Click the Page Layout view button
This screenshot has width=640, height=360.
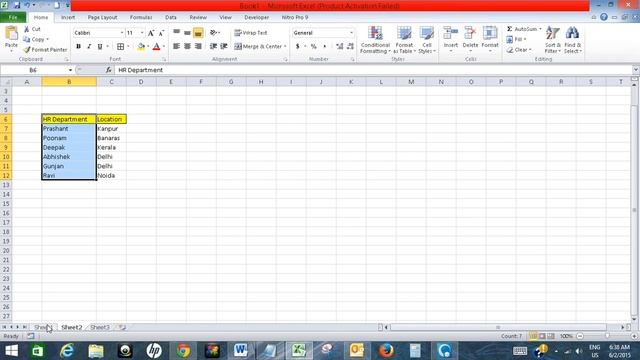[542, 336]
